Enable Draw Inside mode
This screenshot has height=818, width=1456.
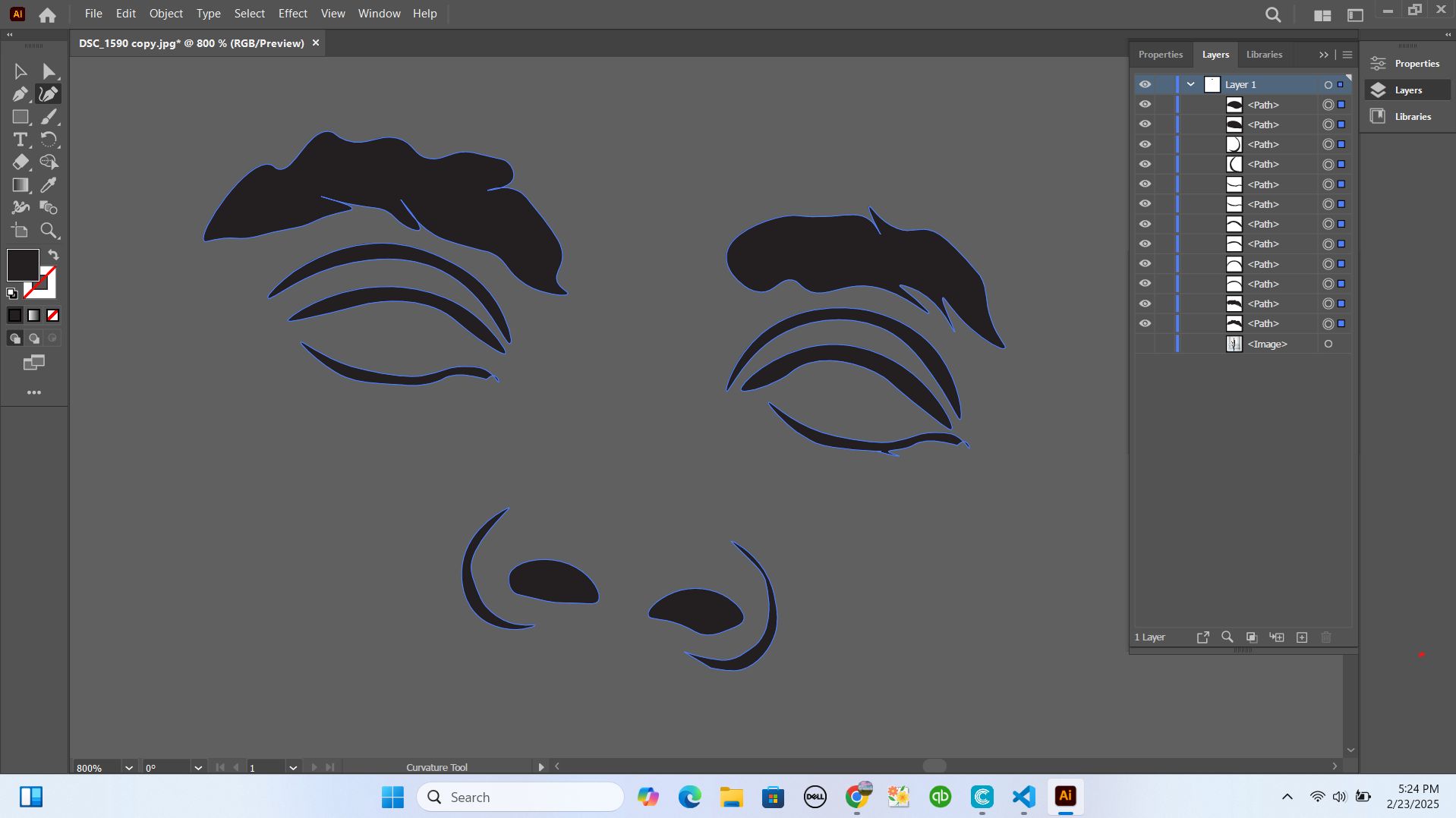click(x=52, y=338)
